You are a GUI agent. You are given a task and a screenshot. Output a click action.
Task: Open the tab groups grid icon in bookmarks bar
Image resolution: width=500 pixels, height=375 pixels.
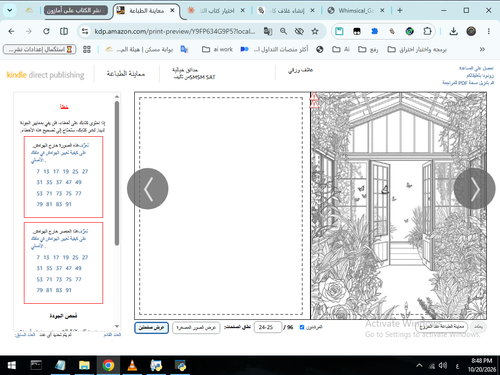tap(87, 49)
